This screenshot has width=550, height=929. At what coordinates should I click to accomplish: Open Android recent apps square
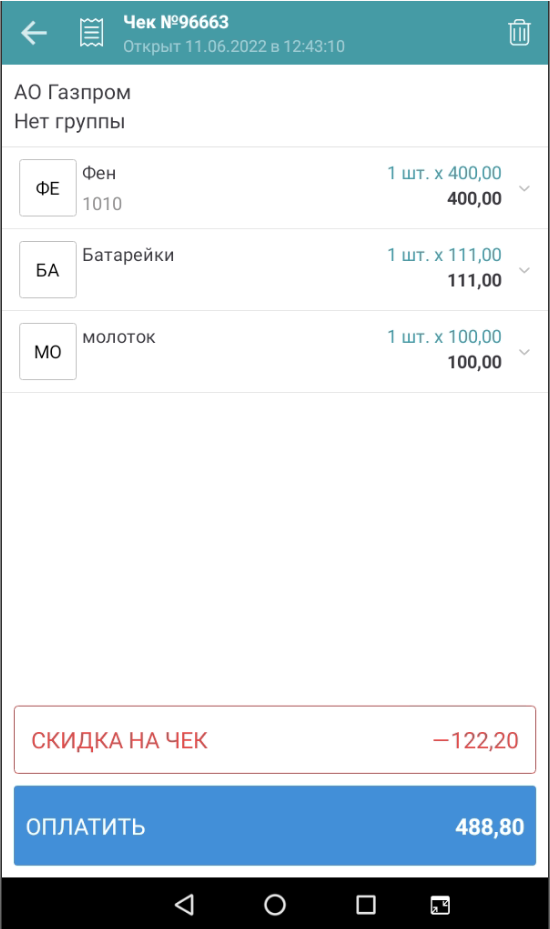click(x=366, y=904)
